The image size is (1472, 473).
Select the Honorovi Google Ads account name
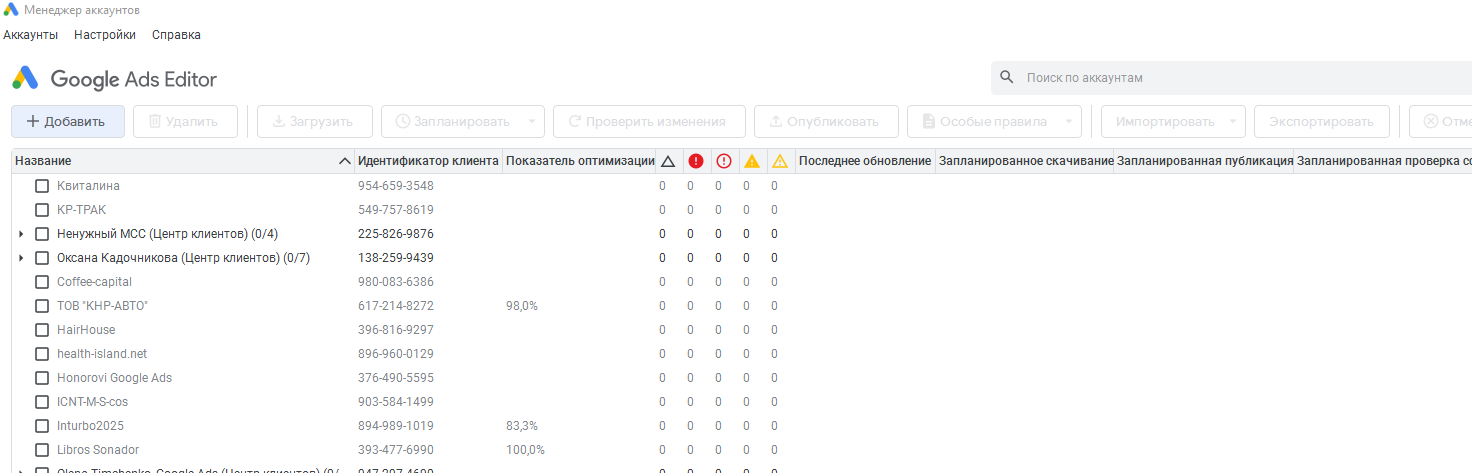[x=114, y=378]
